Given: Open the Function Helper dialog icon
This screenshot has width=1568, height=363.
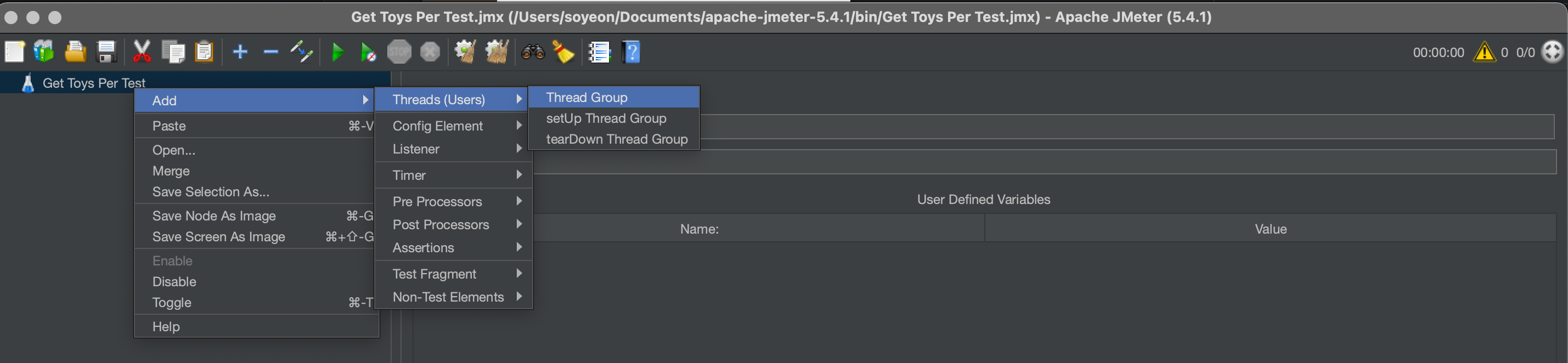Looking at the screenshot, I should [x=600, y=52].
